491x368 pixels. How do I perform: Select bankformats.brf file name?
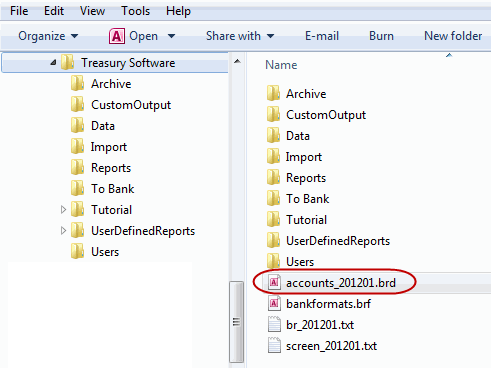coord(328,304)
